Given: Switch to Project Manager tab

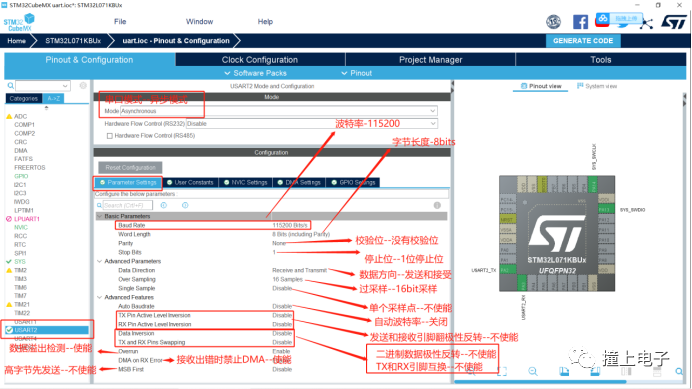Looking at the screenshot, I should point(431,60).
